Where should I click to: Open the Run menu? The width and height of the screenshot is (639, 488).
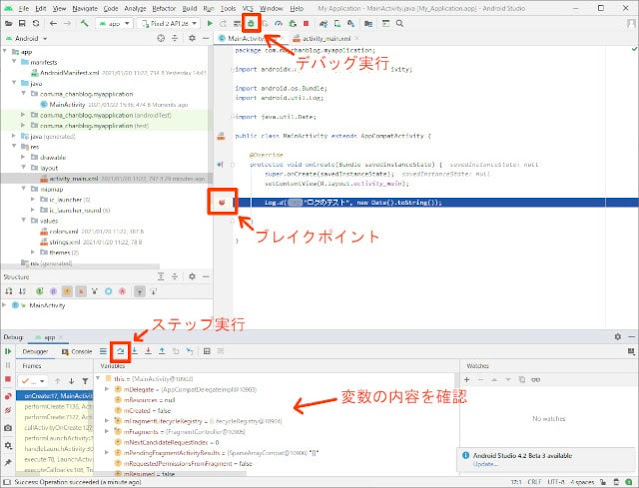(207, 7)
